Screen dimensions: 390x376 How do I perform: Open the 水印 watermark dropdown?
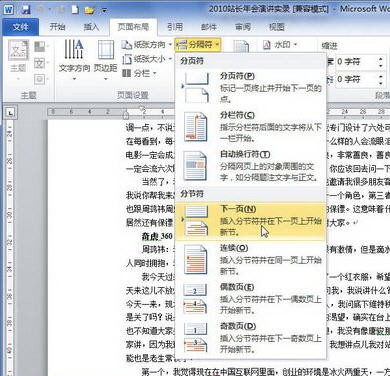click(x=280, y=44)
